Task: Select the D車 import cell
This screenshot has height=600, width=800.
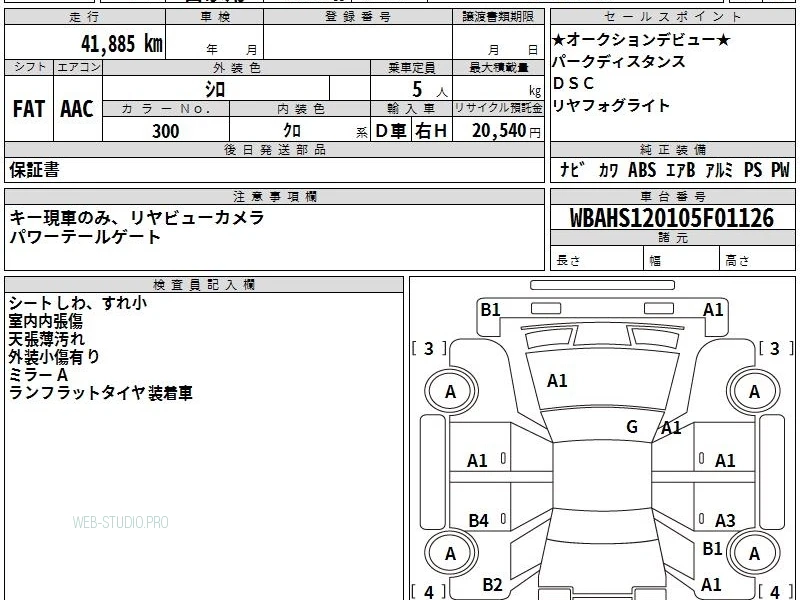Action: point(391,131)
